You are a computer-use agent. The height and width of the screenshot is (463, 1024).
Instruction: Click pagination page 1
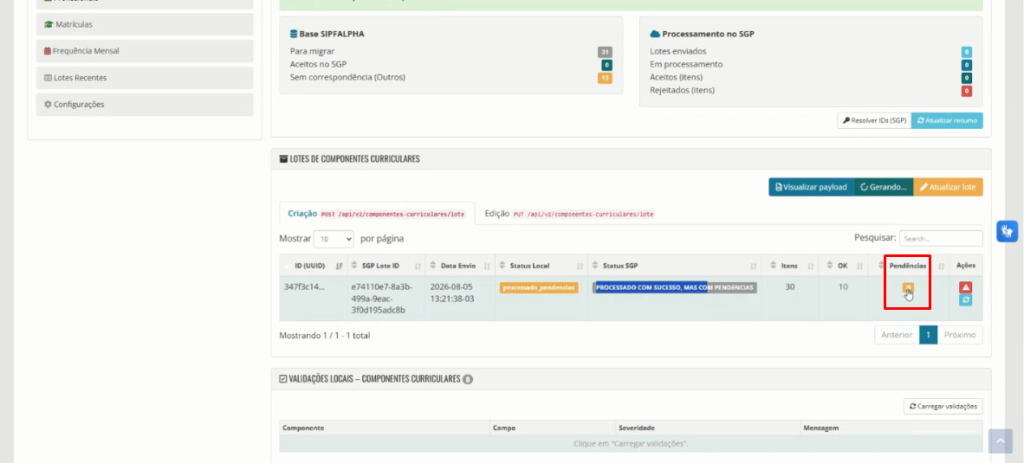928,335
